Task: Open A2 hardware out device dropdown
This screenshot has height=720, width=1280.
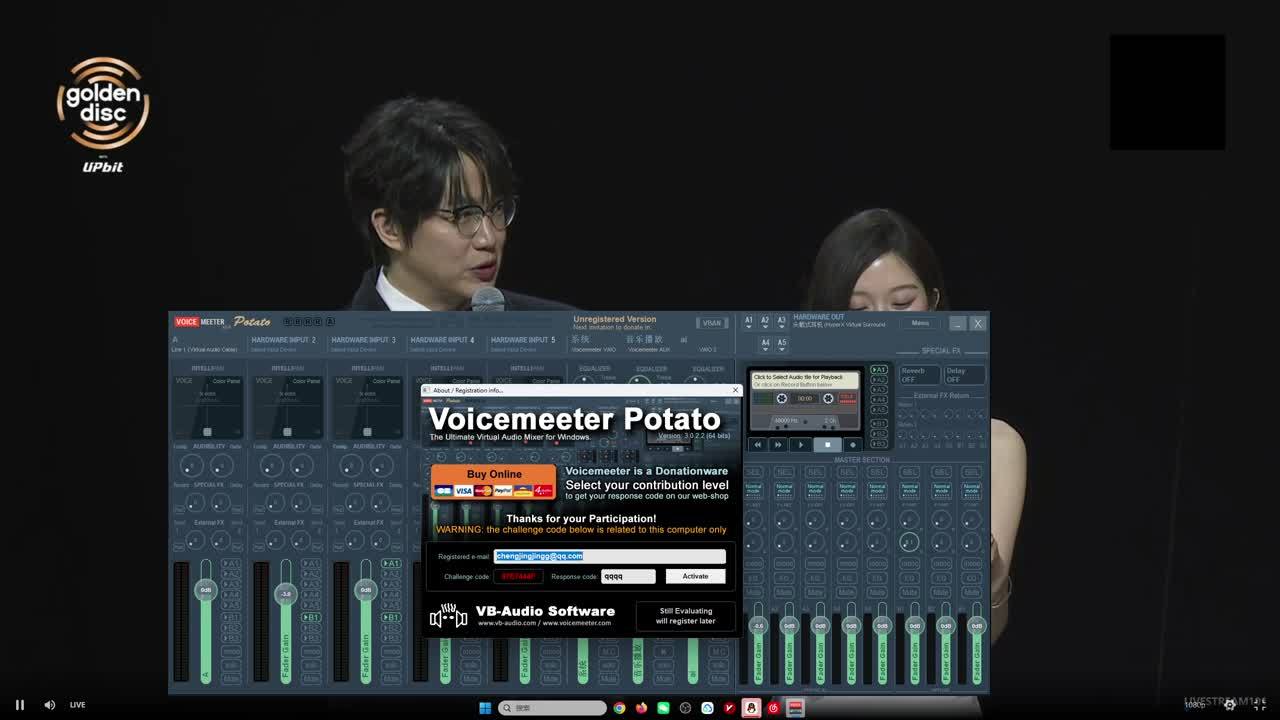Action: point(765,322)
